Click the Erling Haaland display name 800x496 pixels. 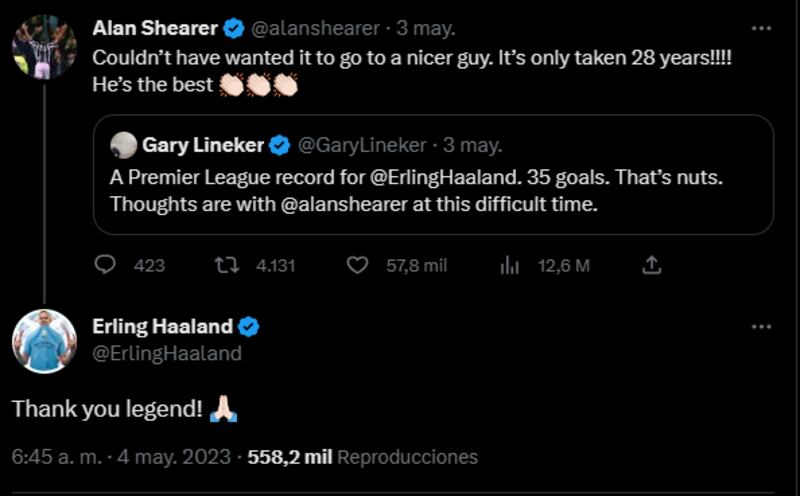point(162,327)
